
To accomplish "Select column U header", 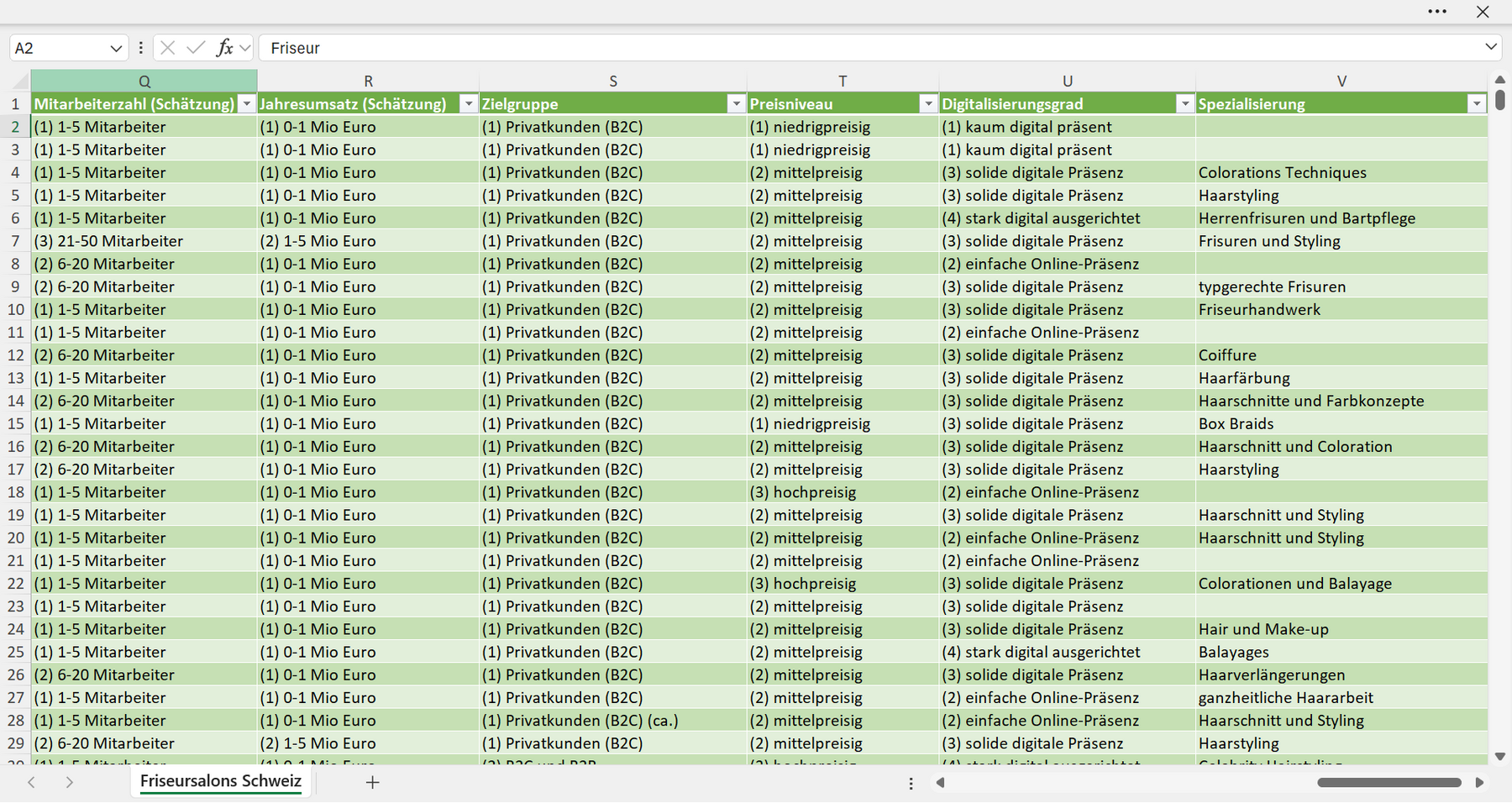I will tap(1068, 81).
